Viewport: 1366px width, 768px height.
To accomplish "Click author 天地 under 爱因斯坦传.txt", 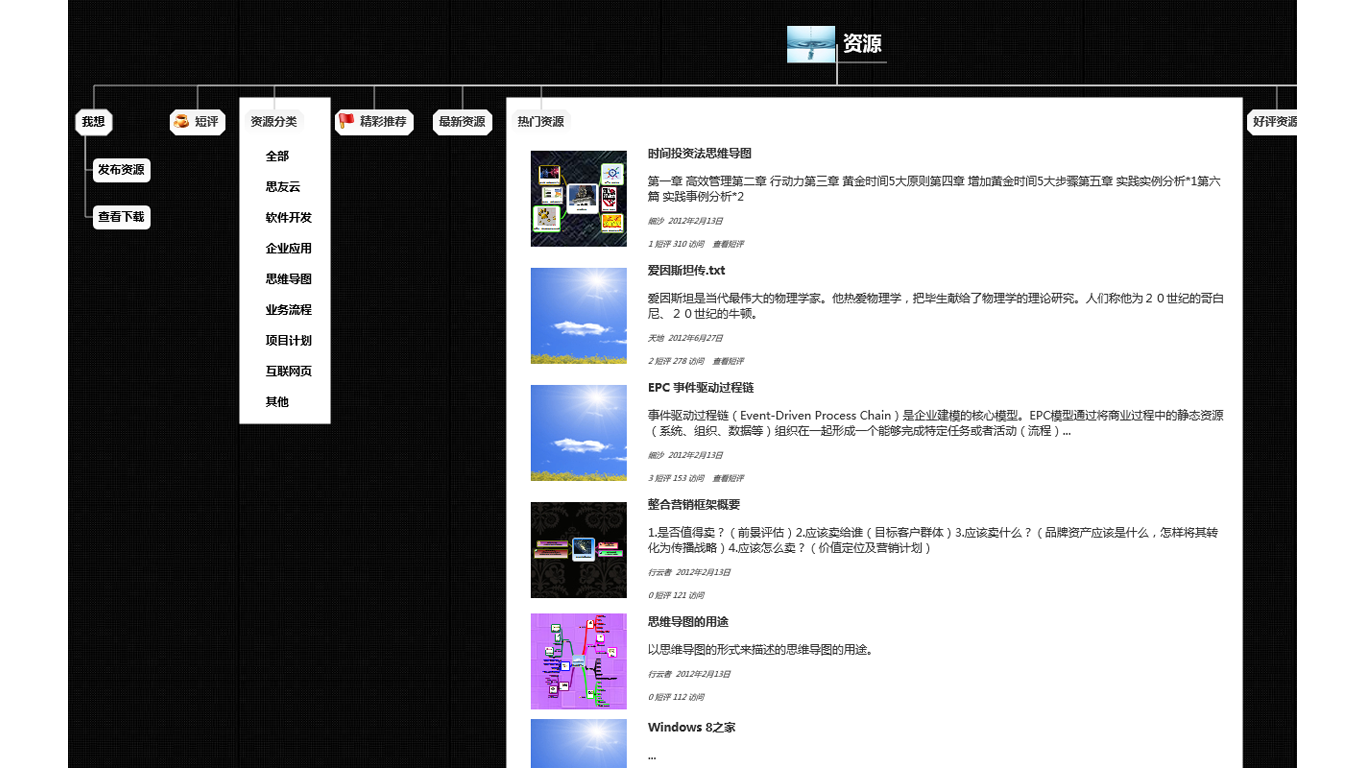I will (656, 338).
